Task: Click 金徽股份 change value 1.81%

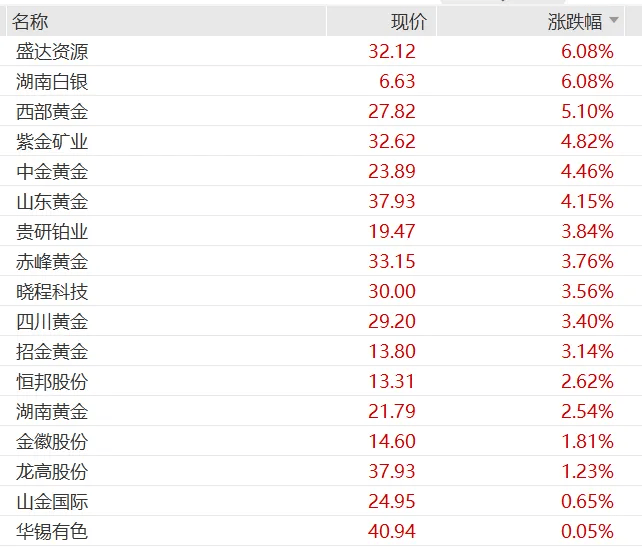Action: (587, 441)
